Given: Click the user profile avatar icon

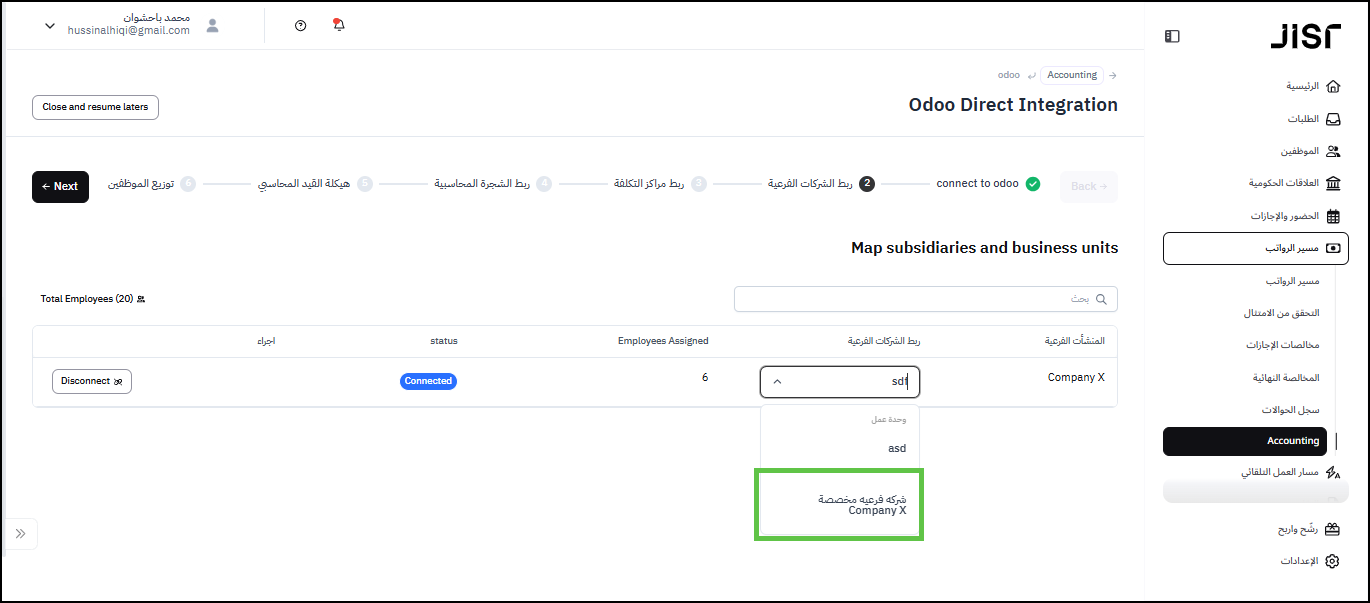Looking at the screenshot, I should tap(212, 25).
